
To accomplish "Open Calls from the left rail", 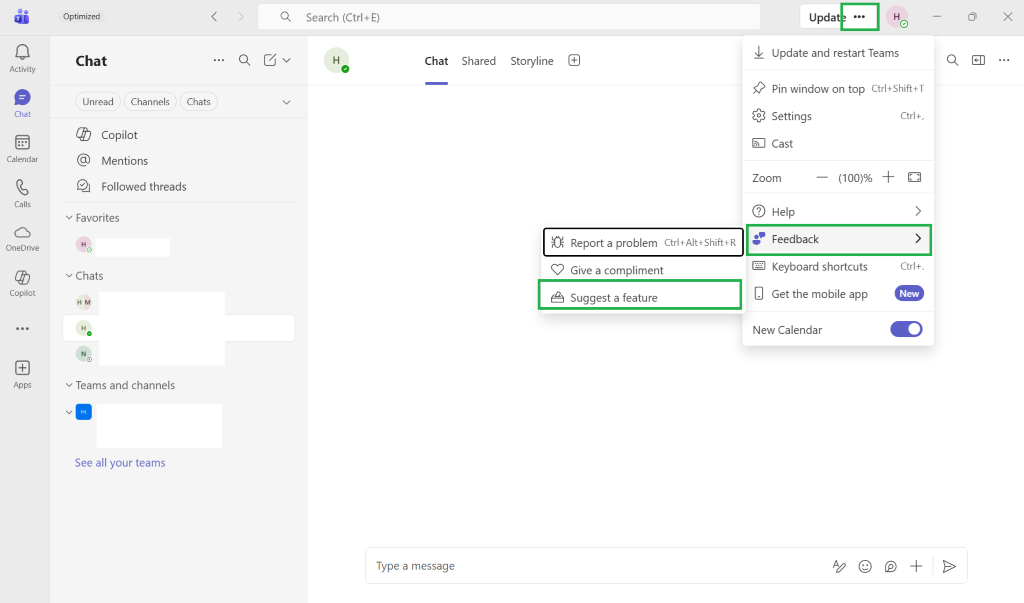I will coord(22,193).
